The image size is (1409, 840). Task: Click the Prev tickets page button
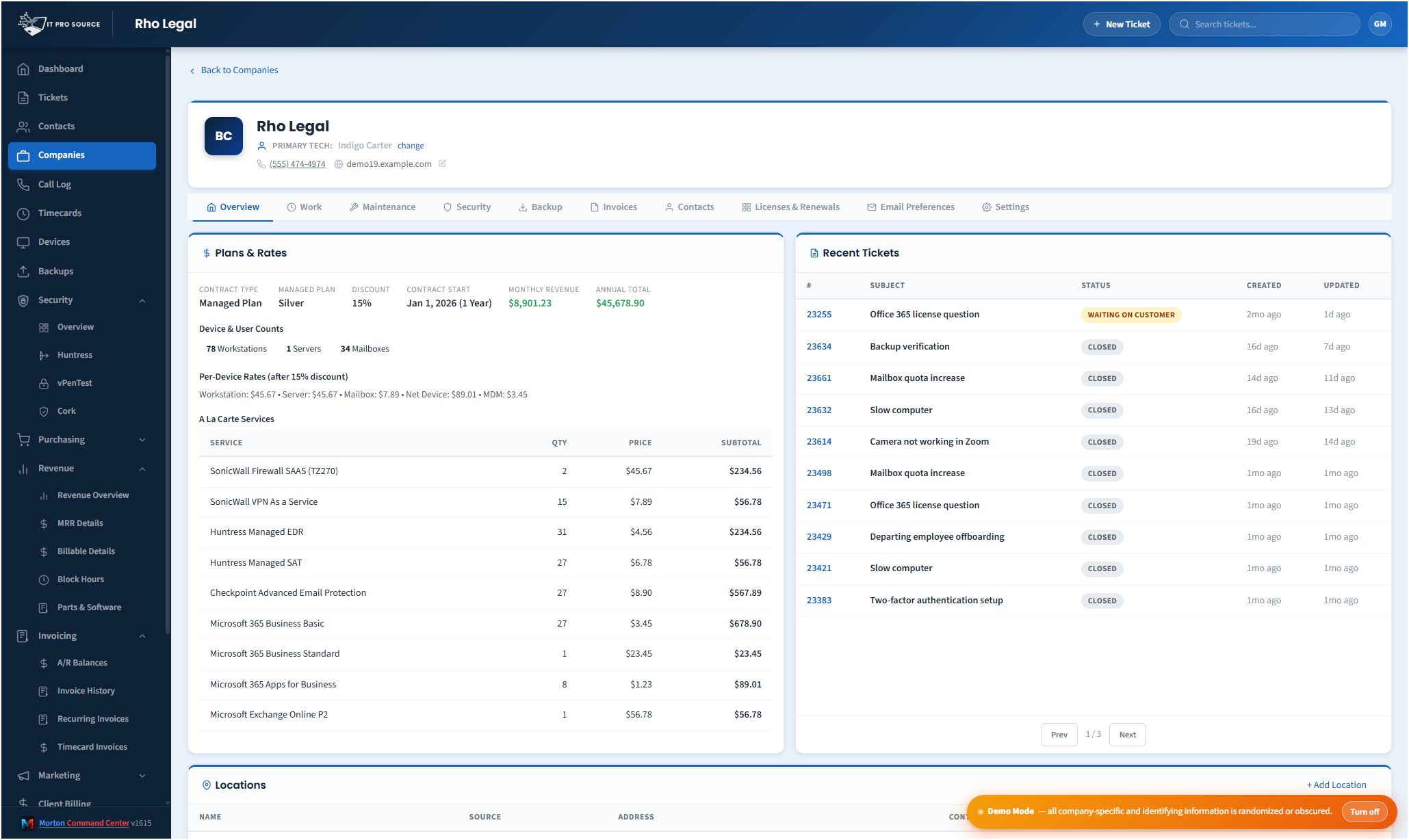pyautogui.click(x=1059, y=735)
